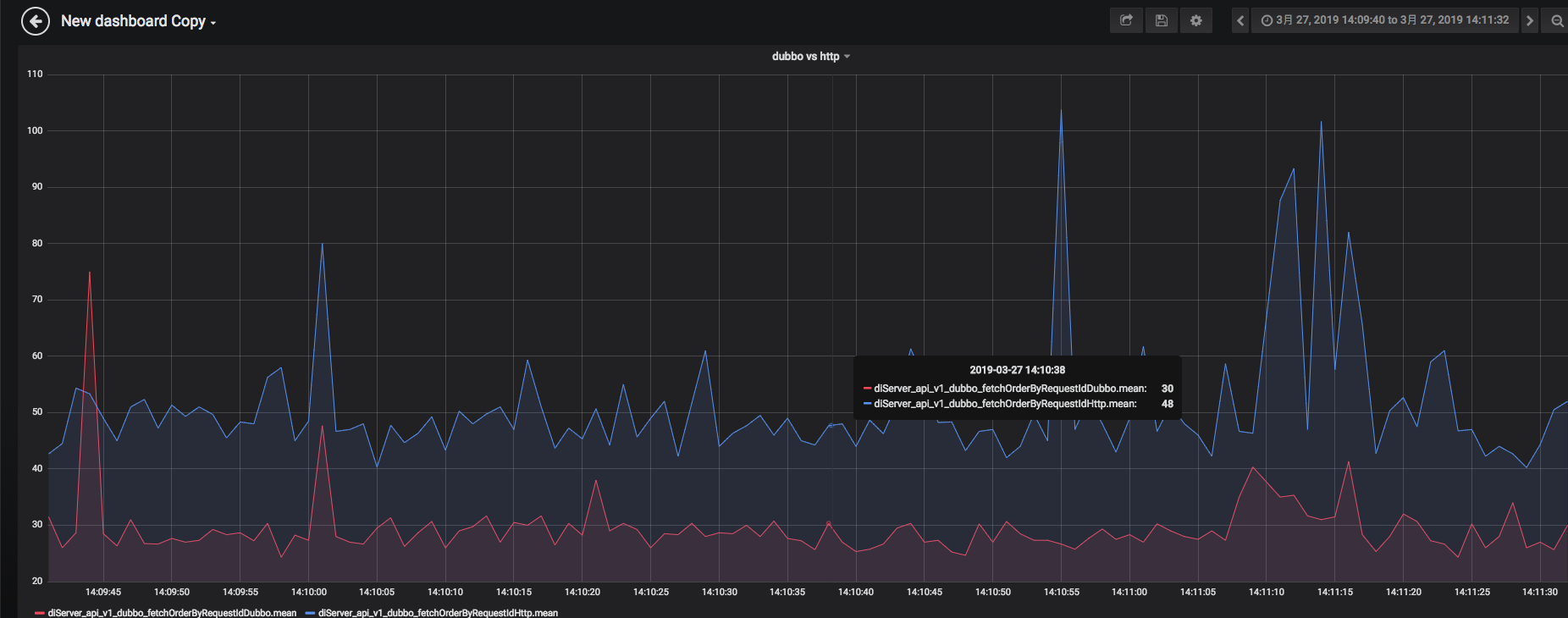Shift the time range forward using the right chevron

coord(1530,20)
